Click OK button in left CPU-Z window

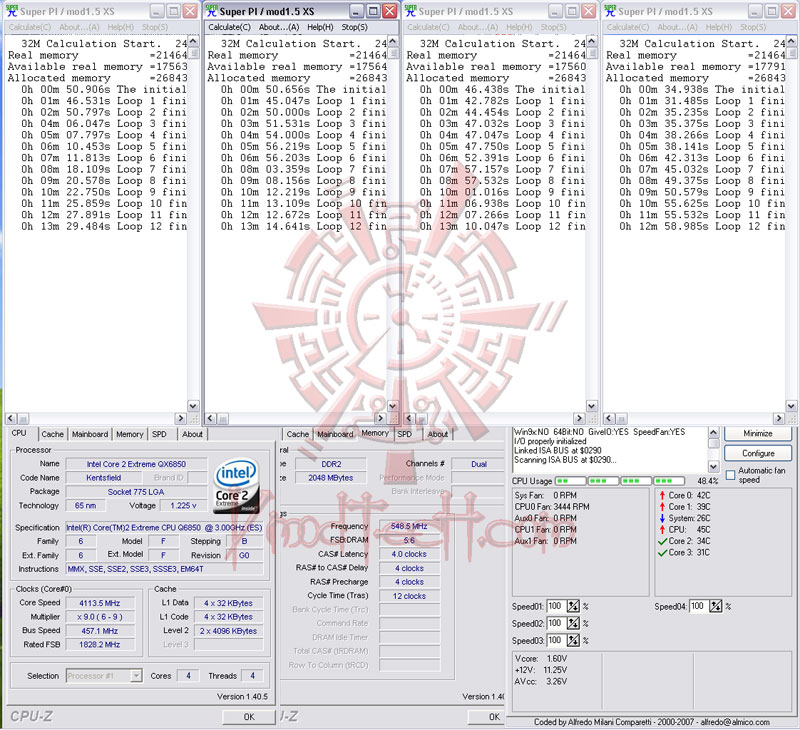(248, 717)
